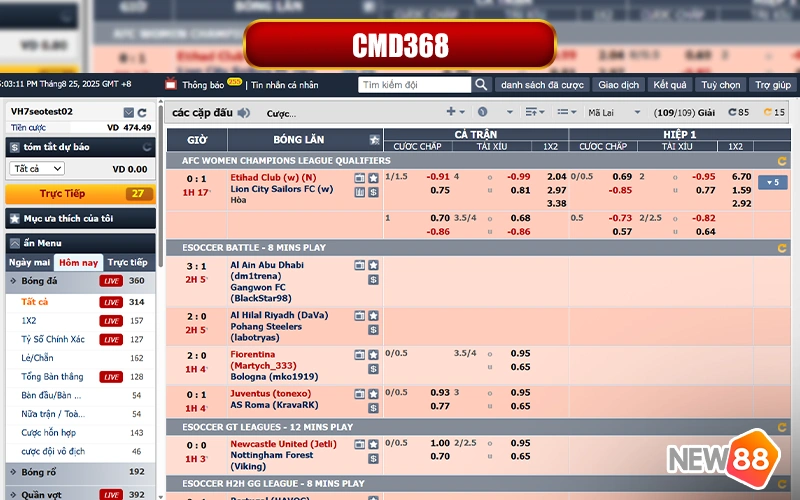Viewport: 800px width, 500px height.
Task: Switch to the Ngày mai tab
Action: pyautogui.click(x=30, y=263)
